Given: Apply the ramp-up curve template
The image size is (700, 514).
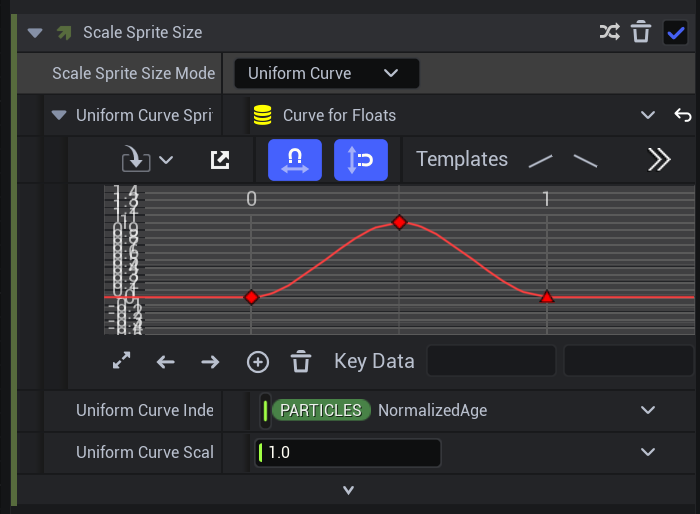Looking at the screenshot, I should [x=541, y=160].
